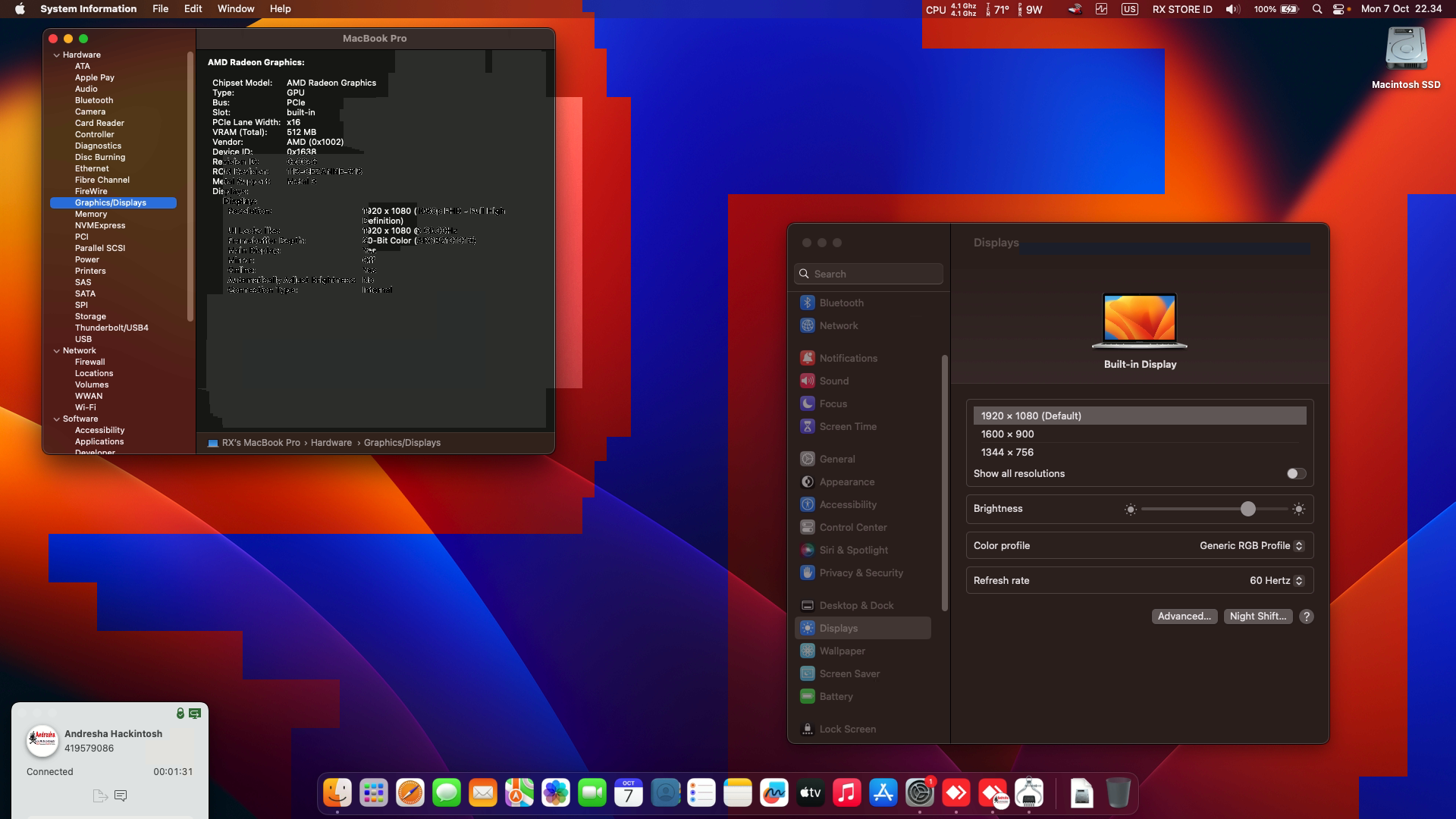Open Color profile dropdown

click(x=1251, y=546)
